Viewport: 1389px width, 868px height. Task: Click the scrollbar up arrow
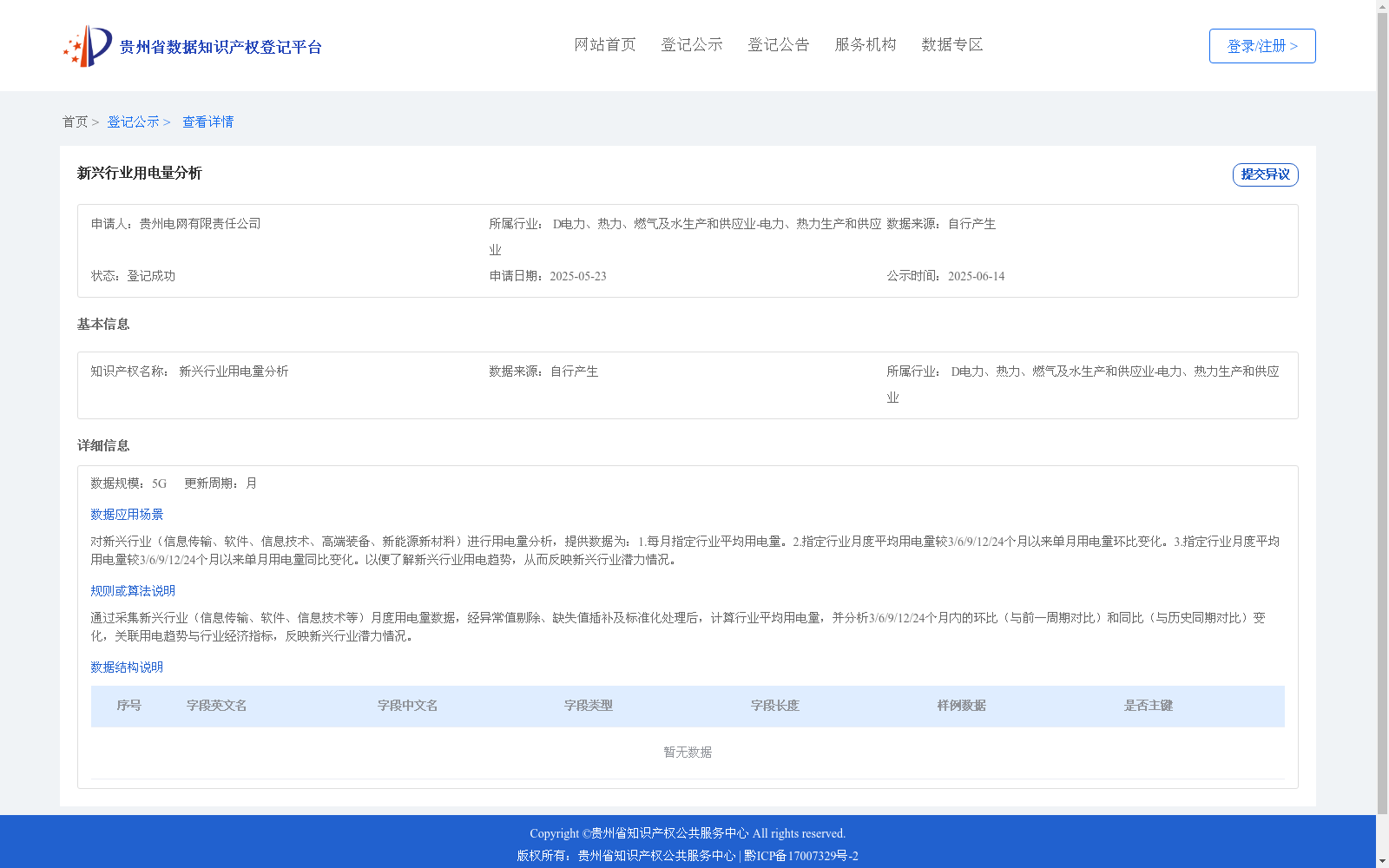(x=1382, y=7)
